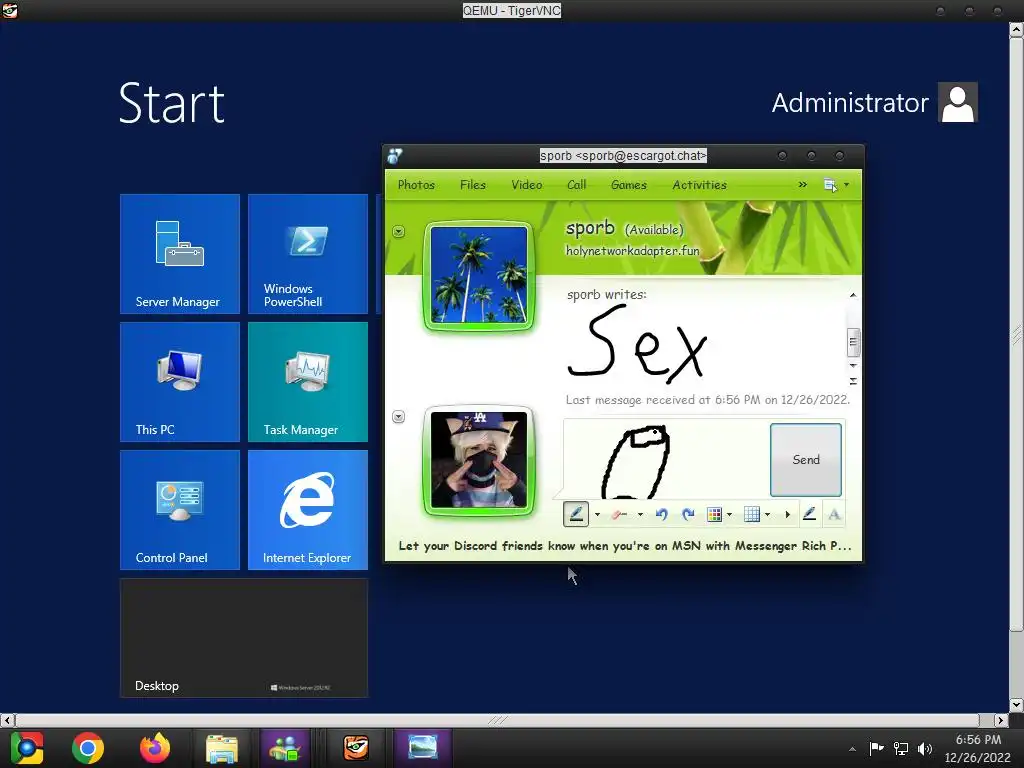Viewport: 1024px width, 768px height.
Task: Start a Call from messenger toolbar
Action: click(x=576, y=185)
